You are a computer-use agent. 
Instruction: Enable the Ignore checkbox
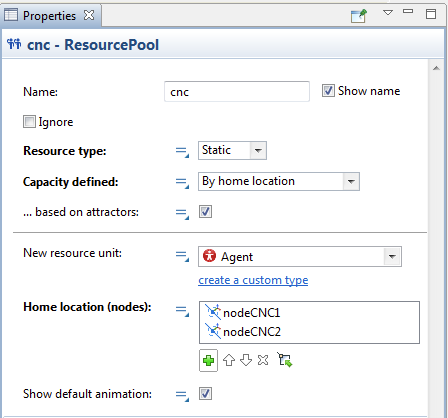(x=29, y=122)
